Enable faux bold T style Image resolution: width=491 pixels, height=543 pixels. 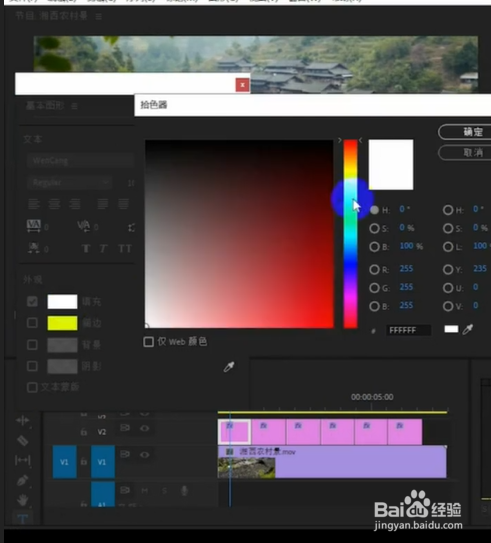coord(86,249)
